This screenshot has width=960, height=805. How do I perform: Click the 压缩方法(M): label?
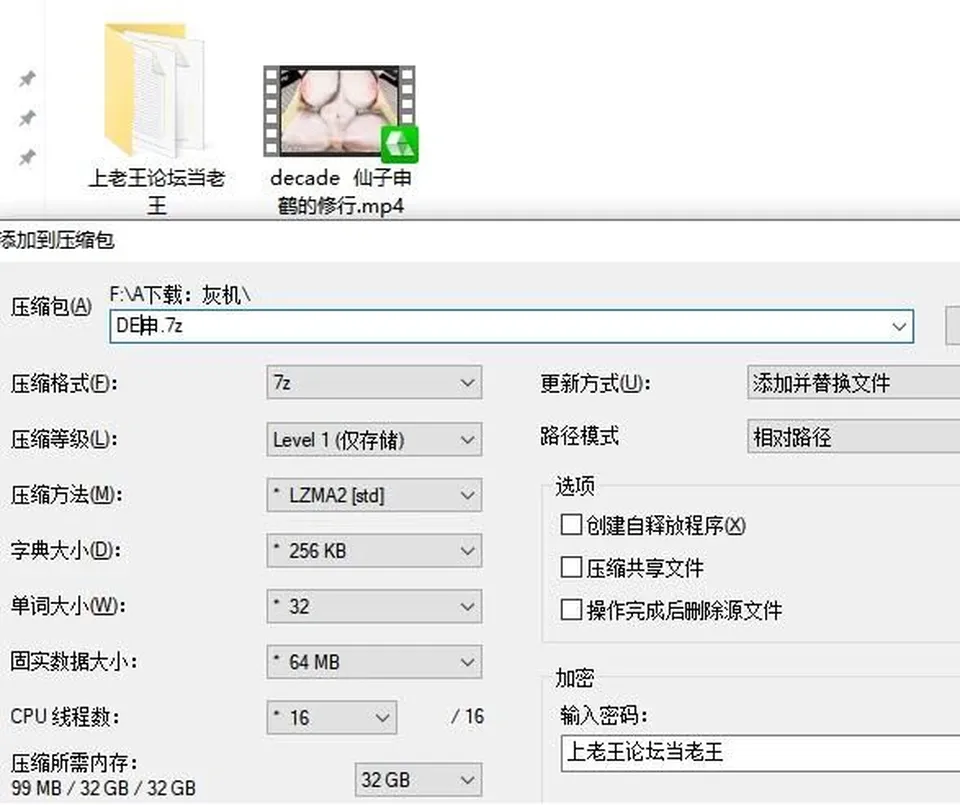(x=67, y=495)
